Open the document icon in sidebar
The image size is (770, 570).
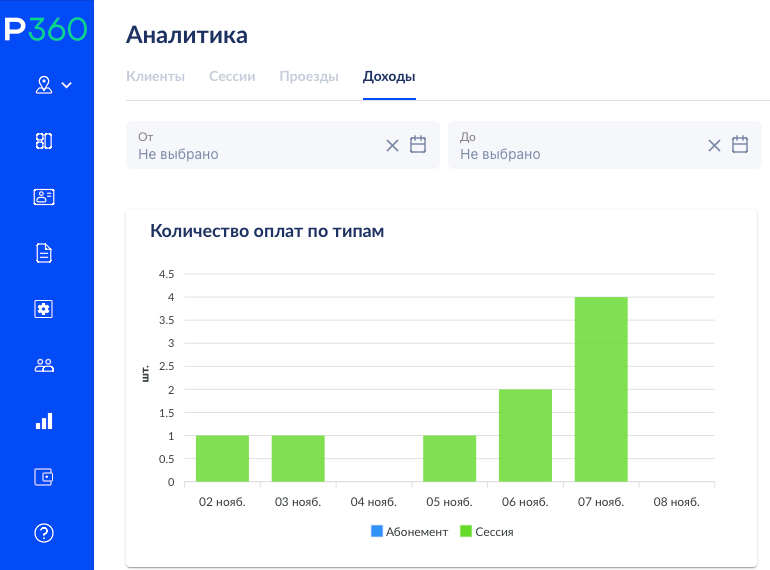[44, 253]
